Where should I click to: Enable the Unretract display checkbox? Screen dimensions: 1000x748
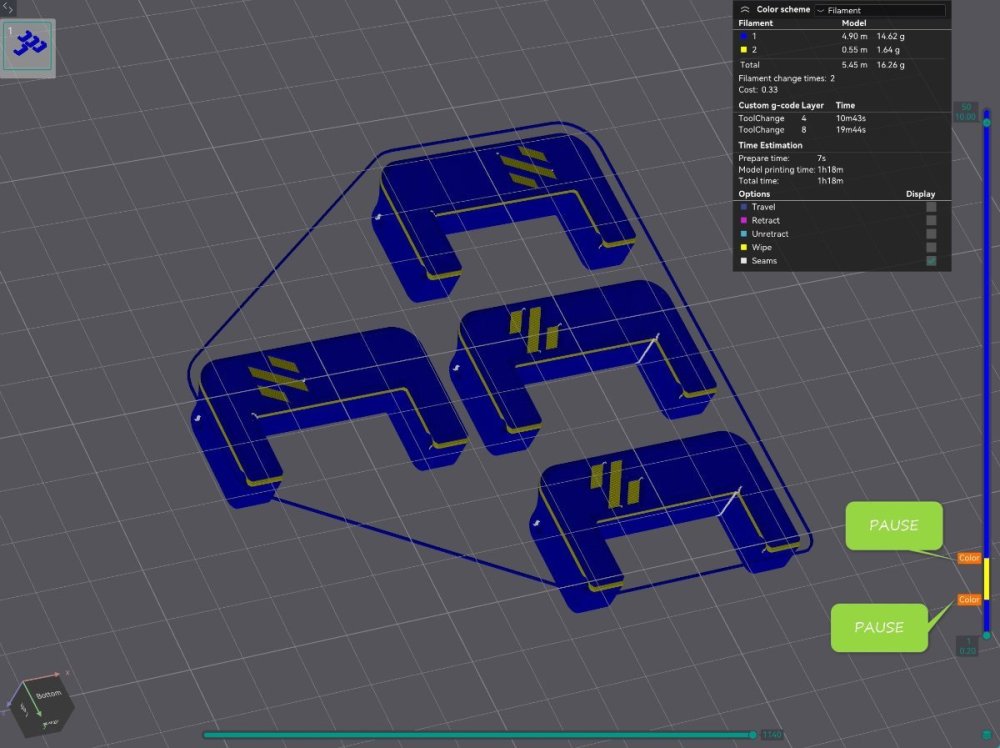(x=931, y=233)
